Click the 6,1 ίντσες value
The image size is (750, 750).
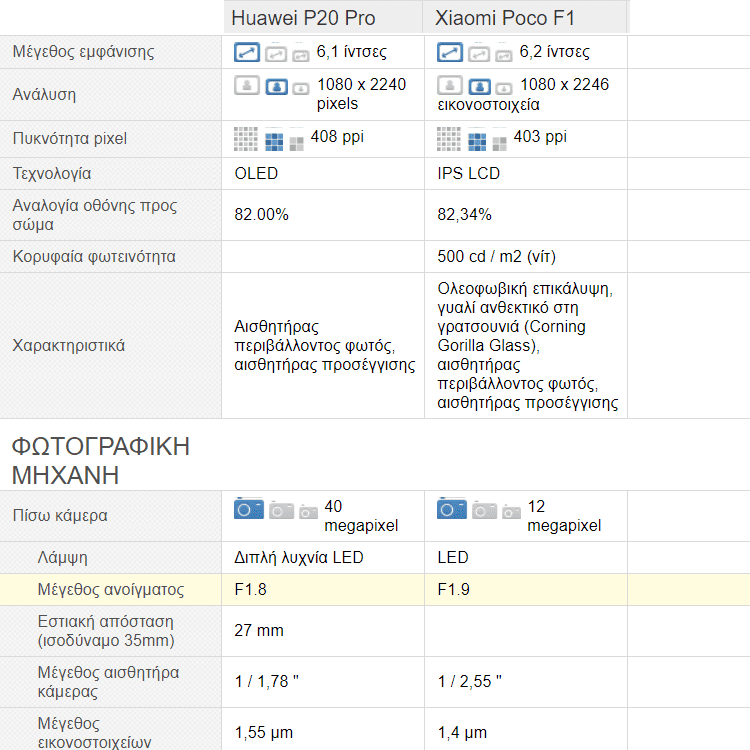coord(352,52)
